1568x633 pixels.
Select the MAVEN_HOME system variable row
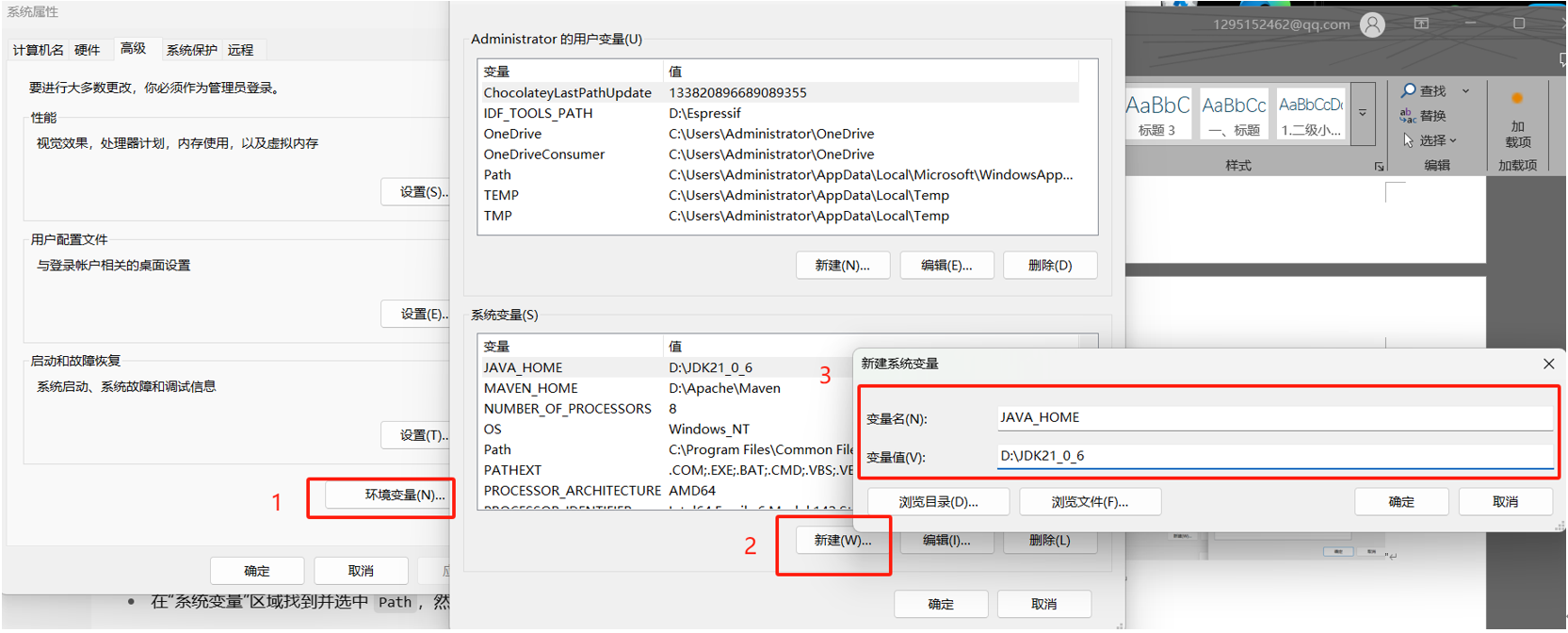click(666, 388)
